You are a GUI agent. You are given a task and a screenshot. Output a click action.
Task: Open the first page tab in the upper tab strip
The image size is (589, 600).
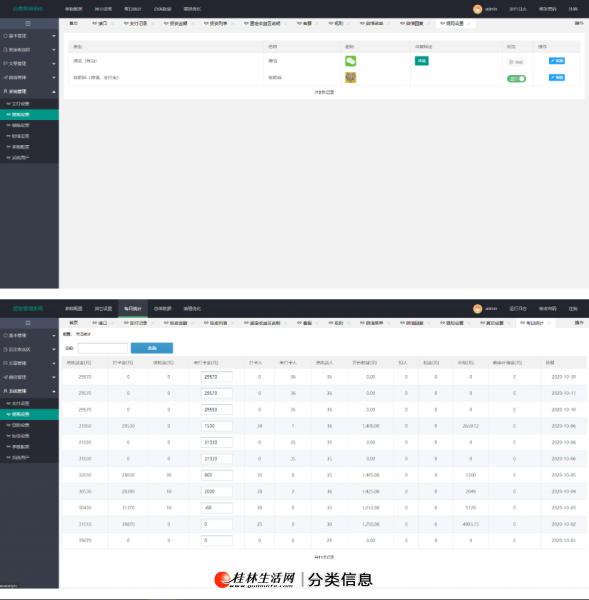(73, 24)
